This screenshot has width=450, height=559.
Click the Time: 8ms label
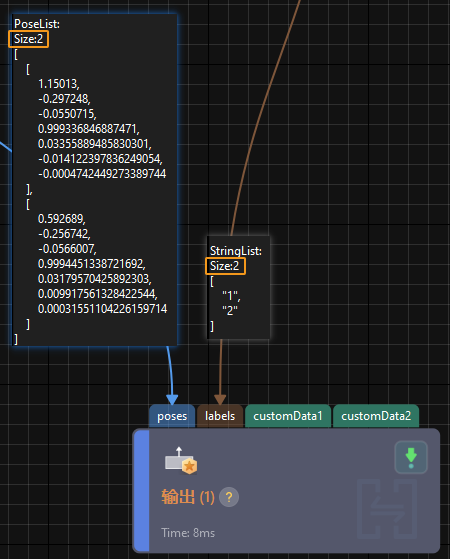point(188,533)
